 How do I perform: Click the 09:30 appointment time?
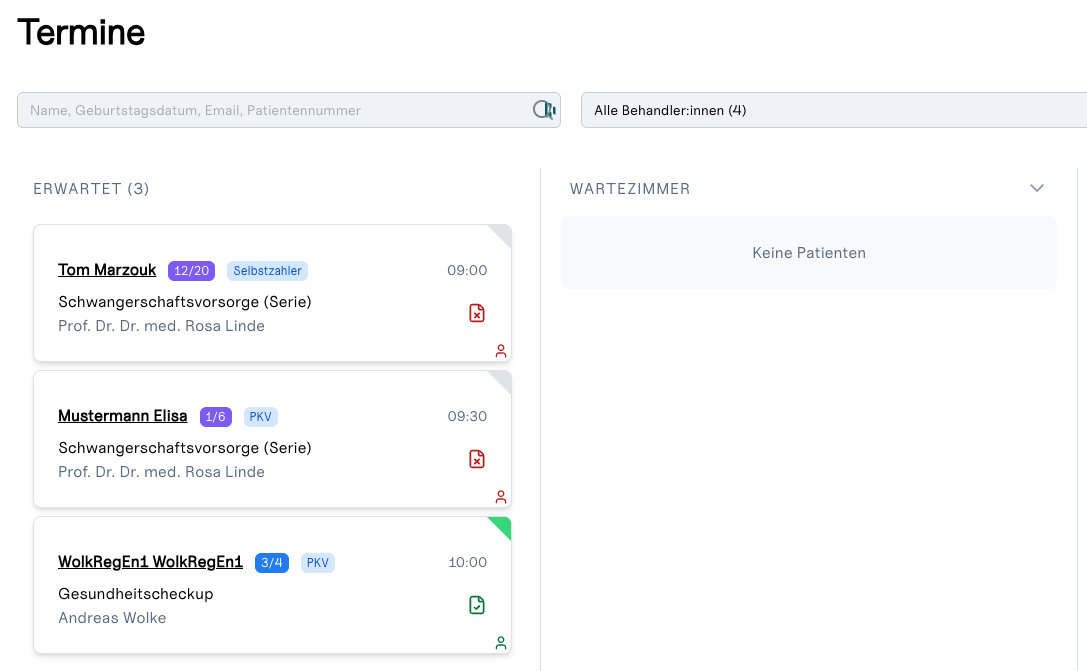coord(467,416)
